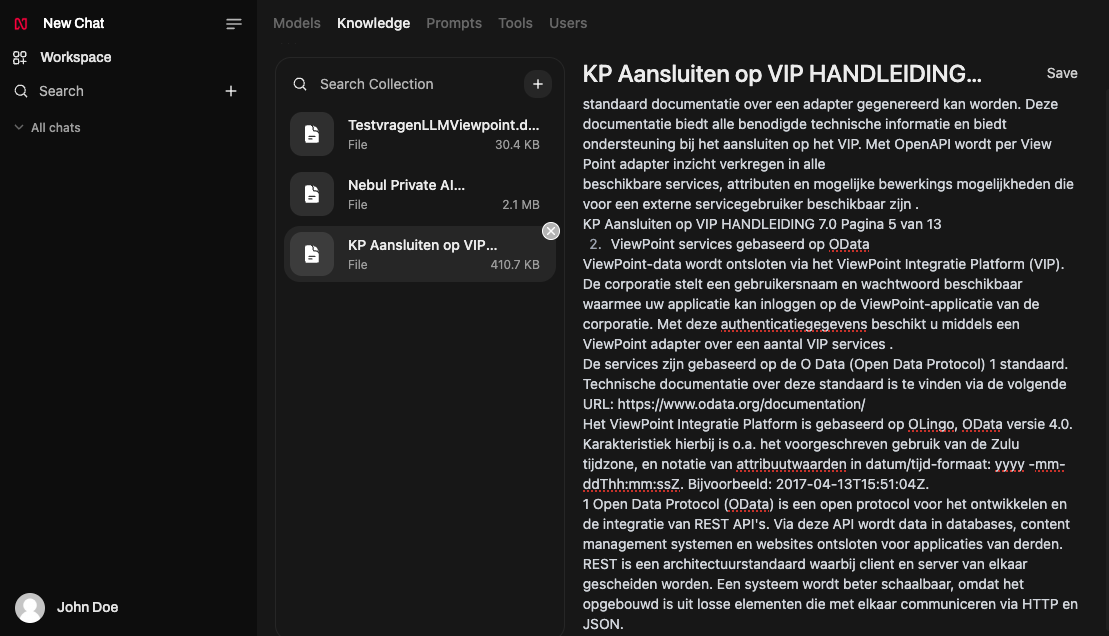Toggle the sidebar menu lines icon
The height and width of the screenshot is (636, 1109).
pos(233,24)
